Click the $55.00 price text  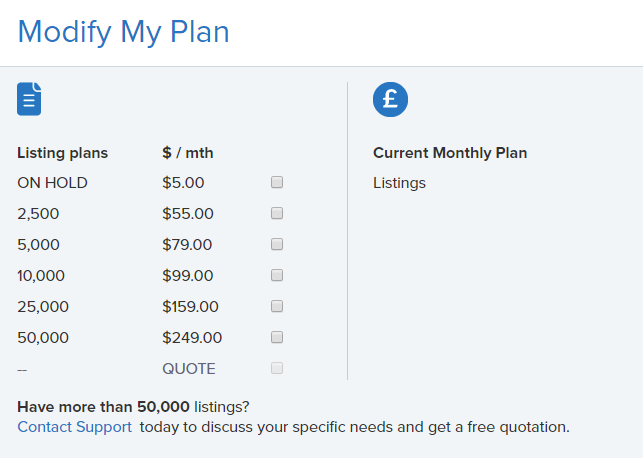pyautogui.click(x=187, y=213)
